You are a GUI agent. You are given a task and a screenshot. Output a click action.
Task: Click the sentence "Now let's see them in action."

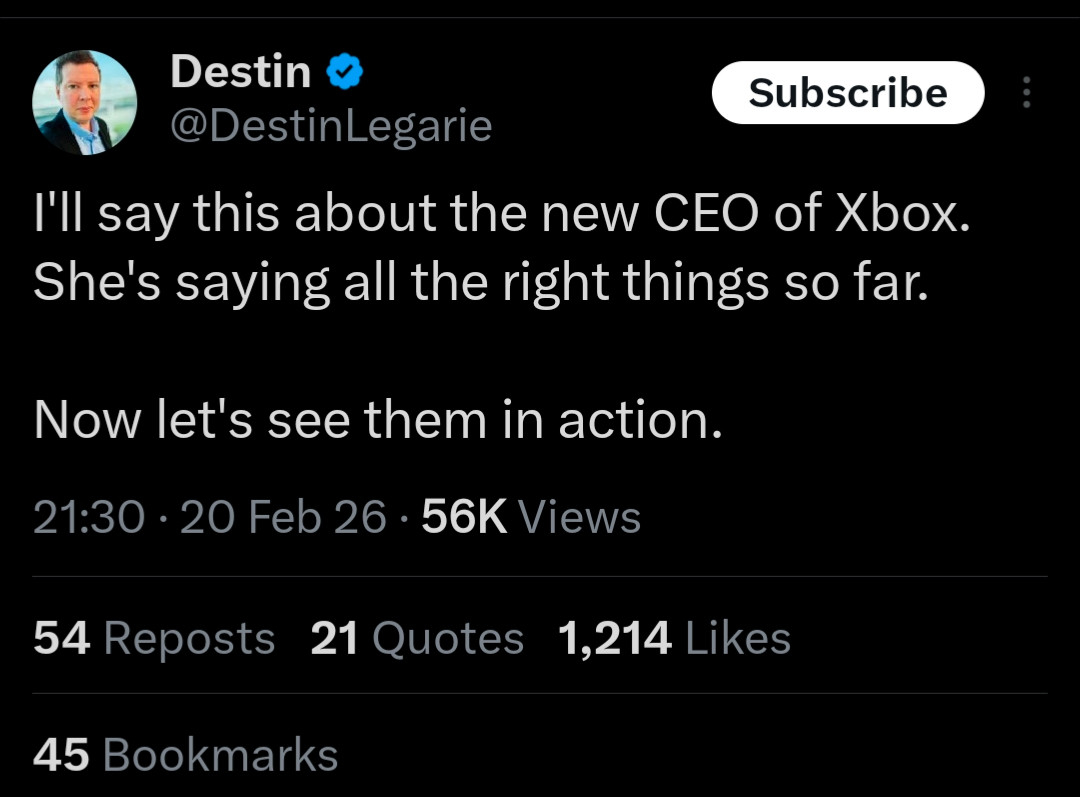(377, 419)
